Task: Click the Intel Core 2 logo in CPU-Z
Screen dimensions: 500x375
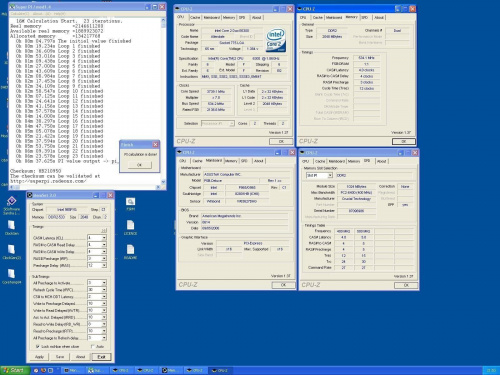Action: coord(276,40)
